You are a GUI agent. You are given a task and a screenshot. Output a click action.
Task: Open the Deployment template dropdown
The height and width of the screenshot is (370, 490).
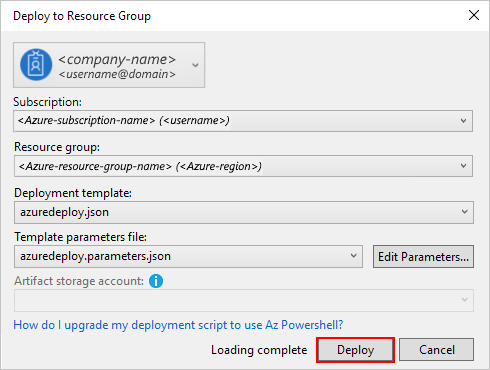(x=244, y=212)
